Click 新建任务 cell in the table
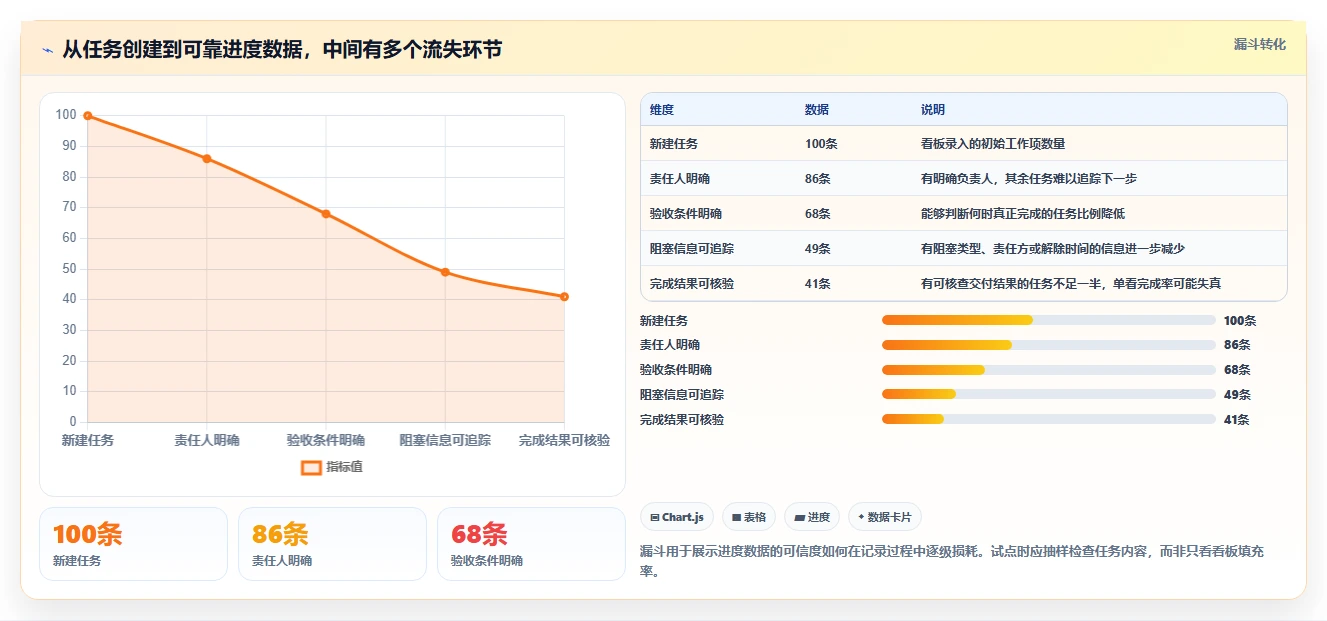 674,144
